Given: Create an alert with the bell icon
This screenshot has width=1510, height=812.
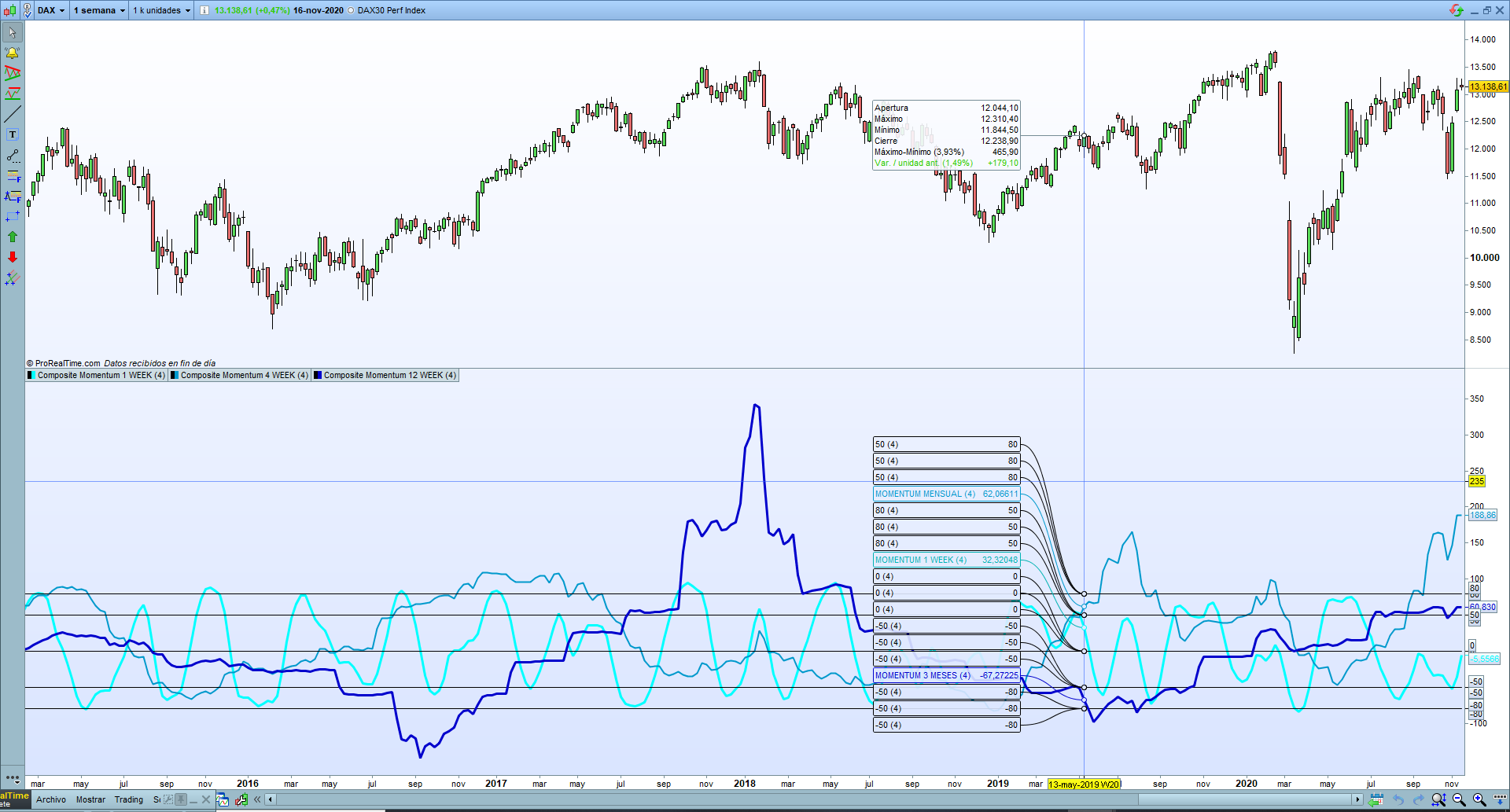Looking at the screenshot, I should pyautogui.click(x=13, y=53).
